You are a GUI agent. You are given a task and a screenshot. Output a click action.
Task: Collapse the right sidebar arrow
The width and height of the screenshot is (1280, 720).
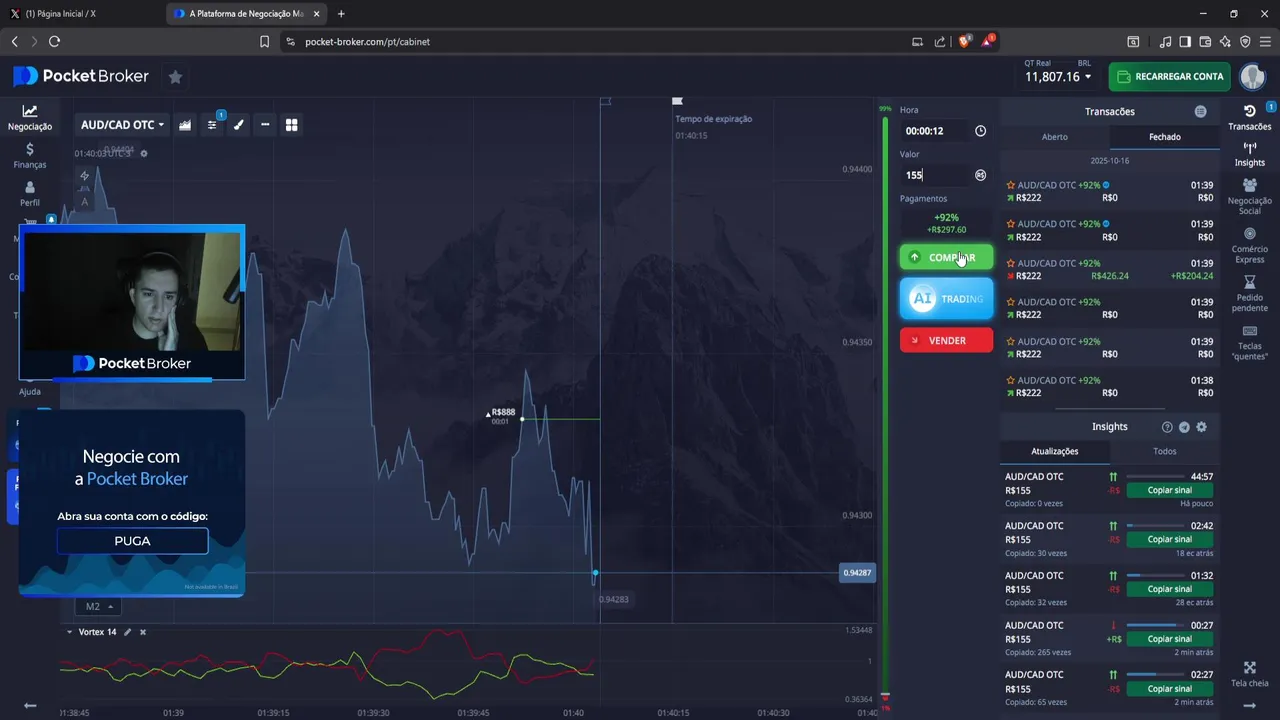click(x=1249, y=706)
